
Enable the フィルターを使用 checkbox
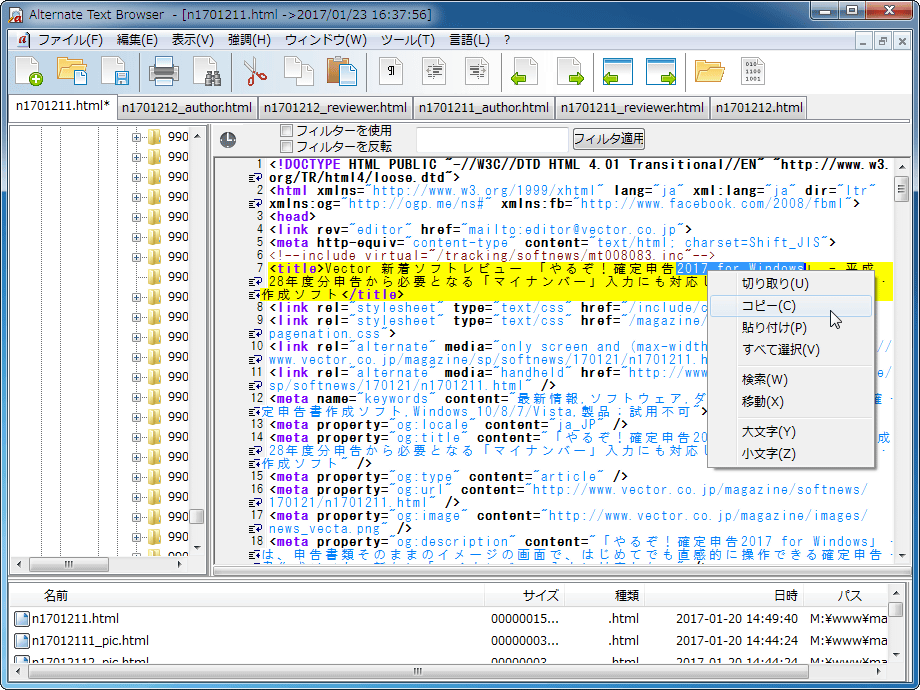pos(286,130)
